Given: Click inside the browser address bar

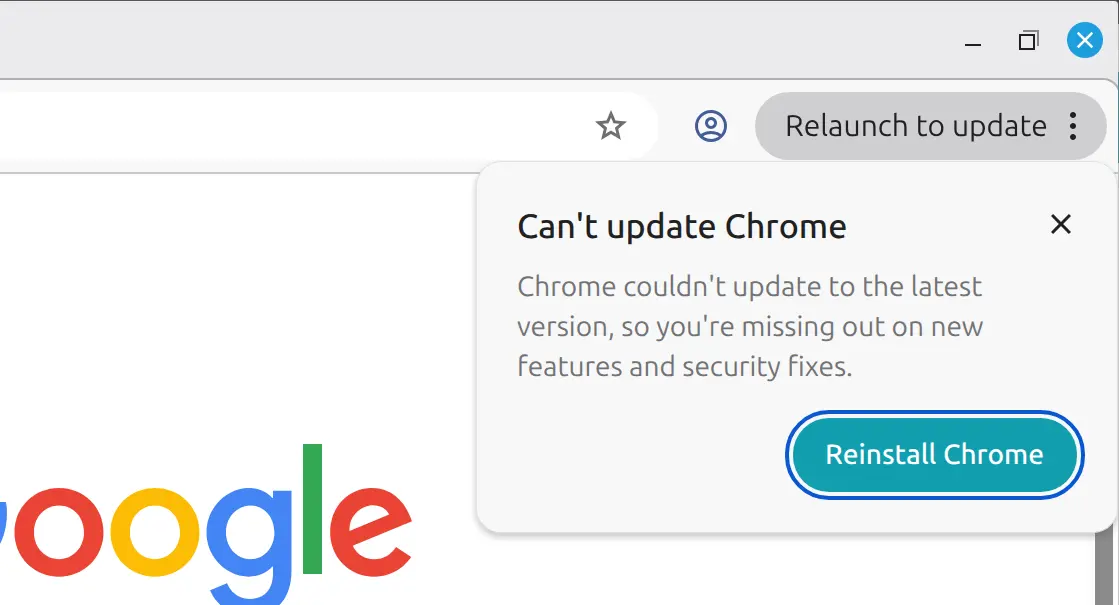Looking at the screenshot, I should click(300, 126).
